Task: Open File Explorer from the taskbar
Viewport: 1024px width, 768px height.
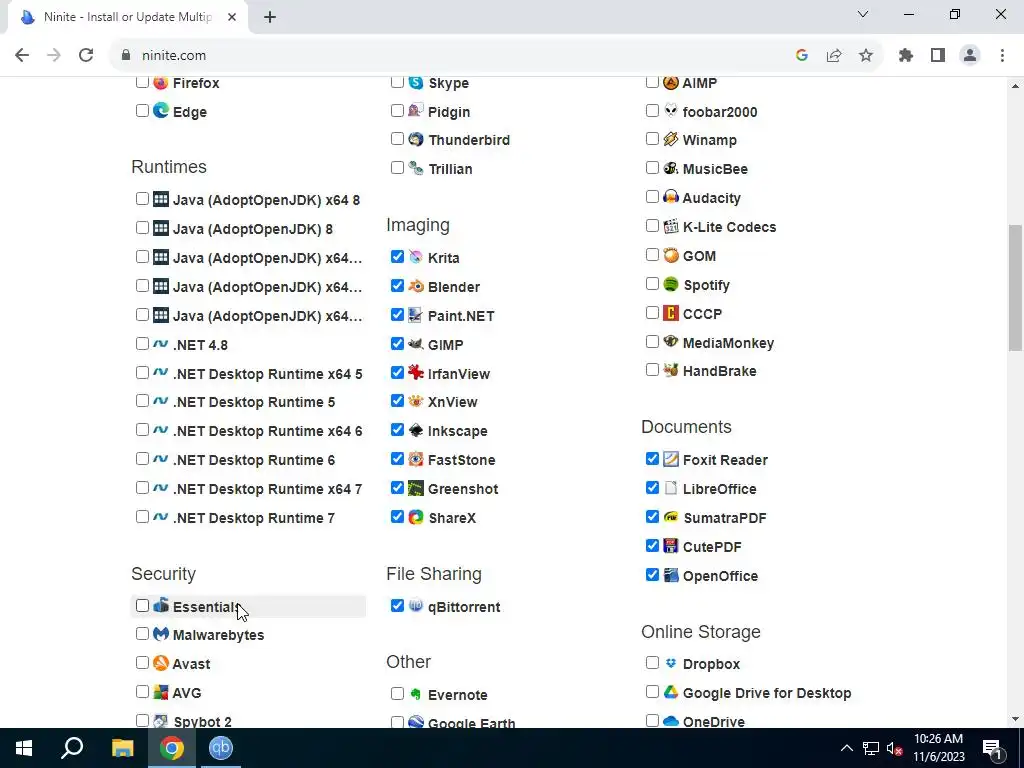Action: (122, 748)
